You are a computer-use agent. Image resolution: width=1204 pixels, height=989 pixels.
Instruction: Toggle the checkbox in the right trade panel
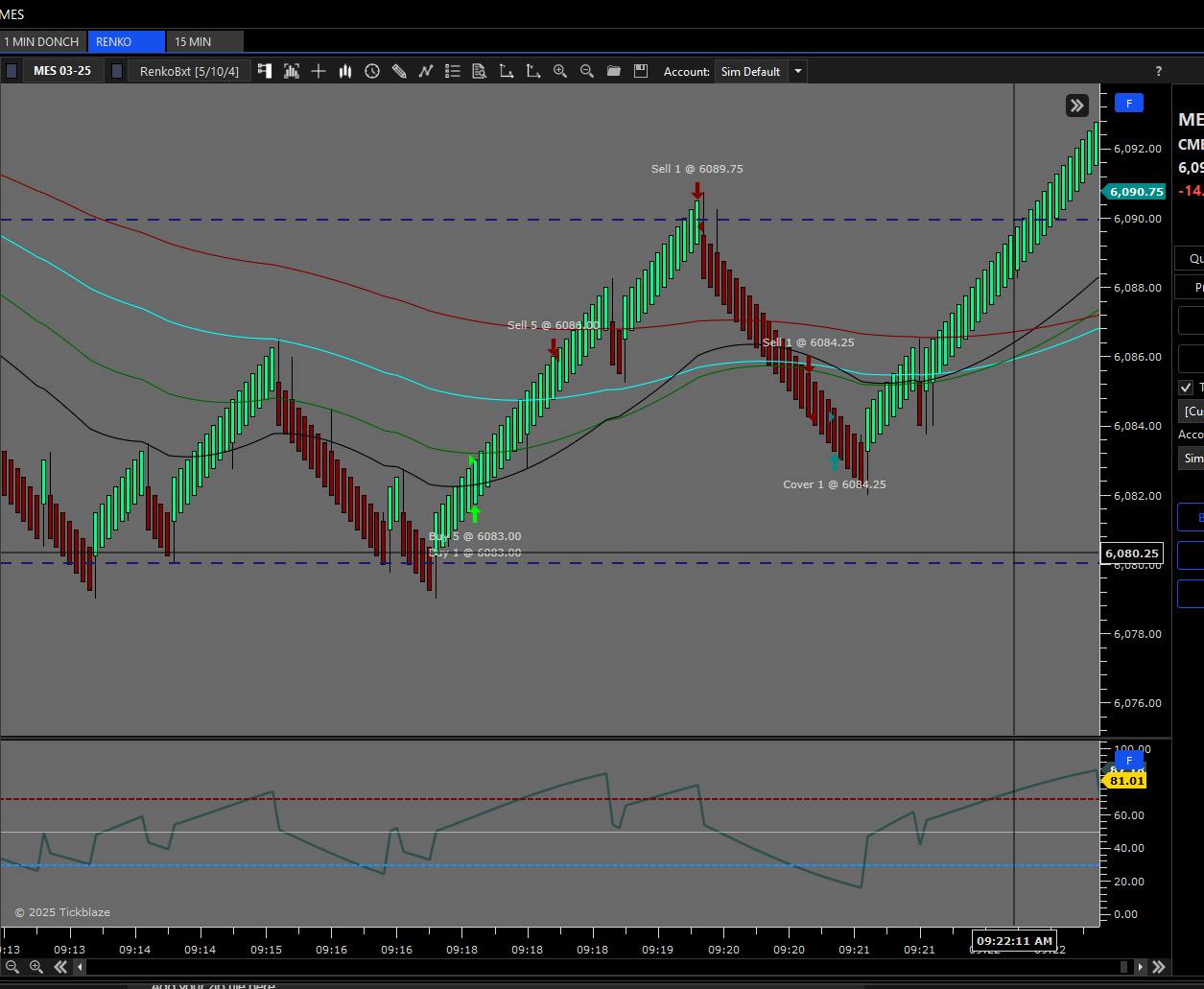point(1186,388)
